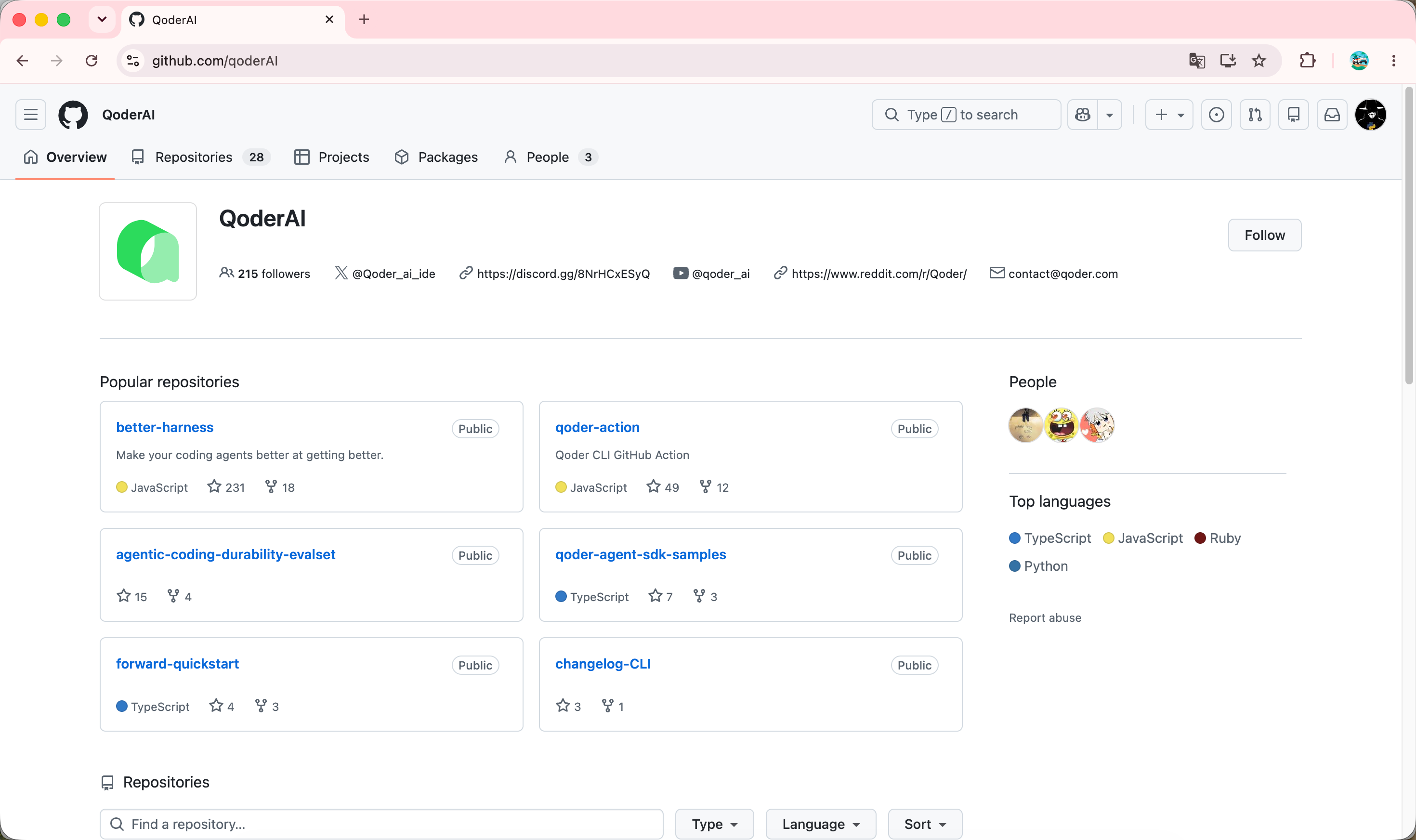Filter by Python in Top languages

[1038, 566]
